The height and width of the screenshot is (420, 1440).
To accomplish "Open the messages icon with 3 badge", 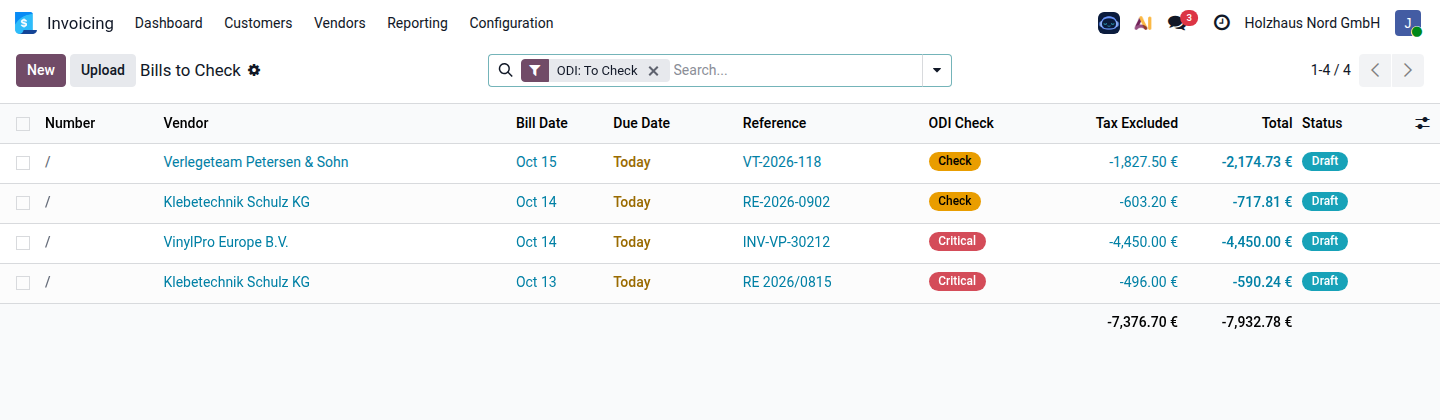I will pyautogui.click(x=1178, y=23).
